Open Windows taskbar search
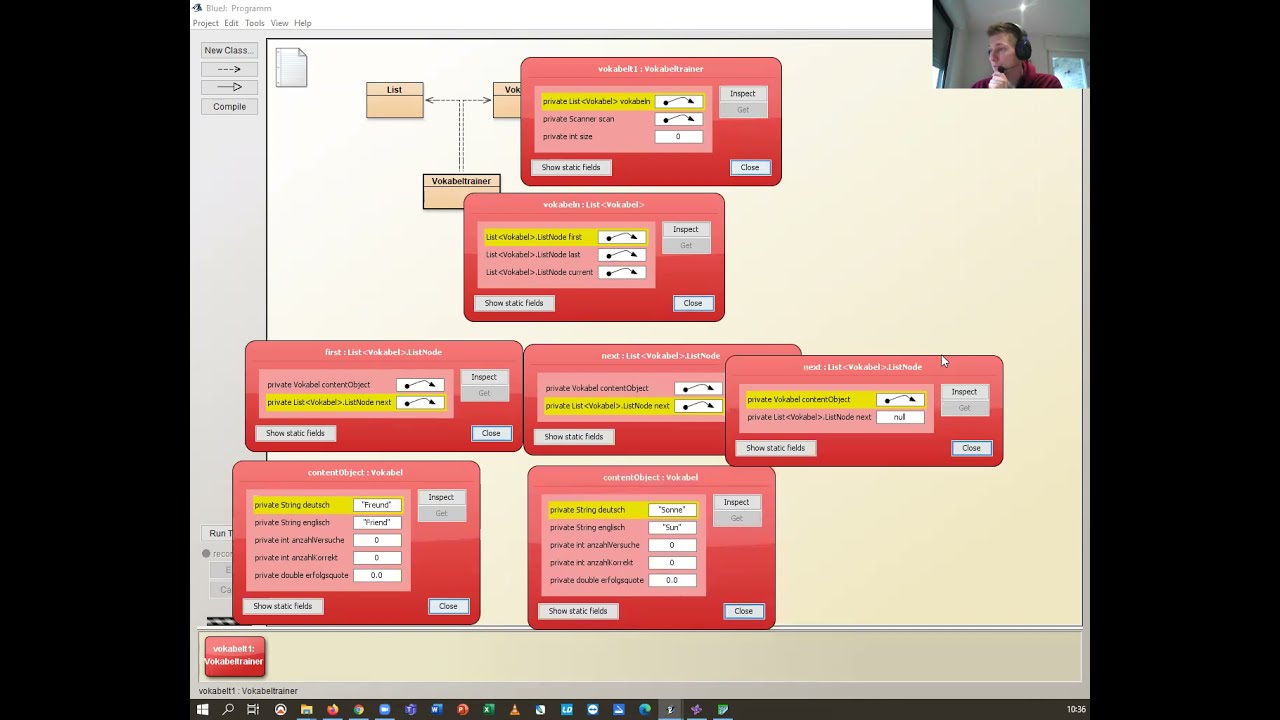 coord(228,710)
